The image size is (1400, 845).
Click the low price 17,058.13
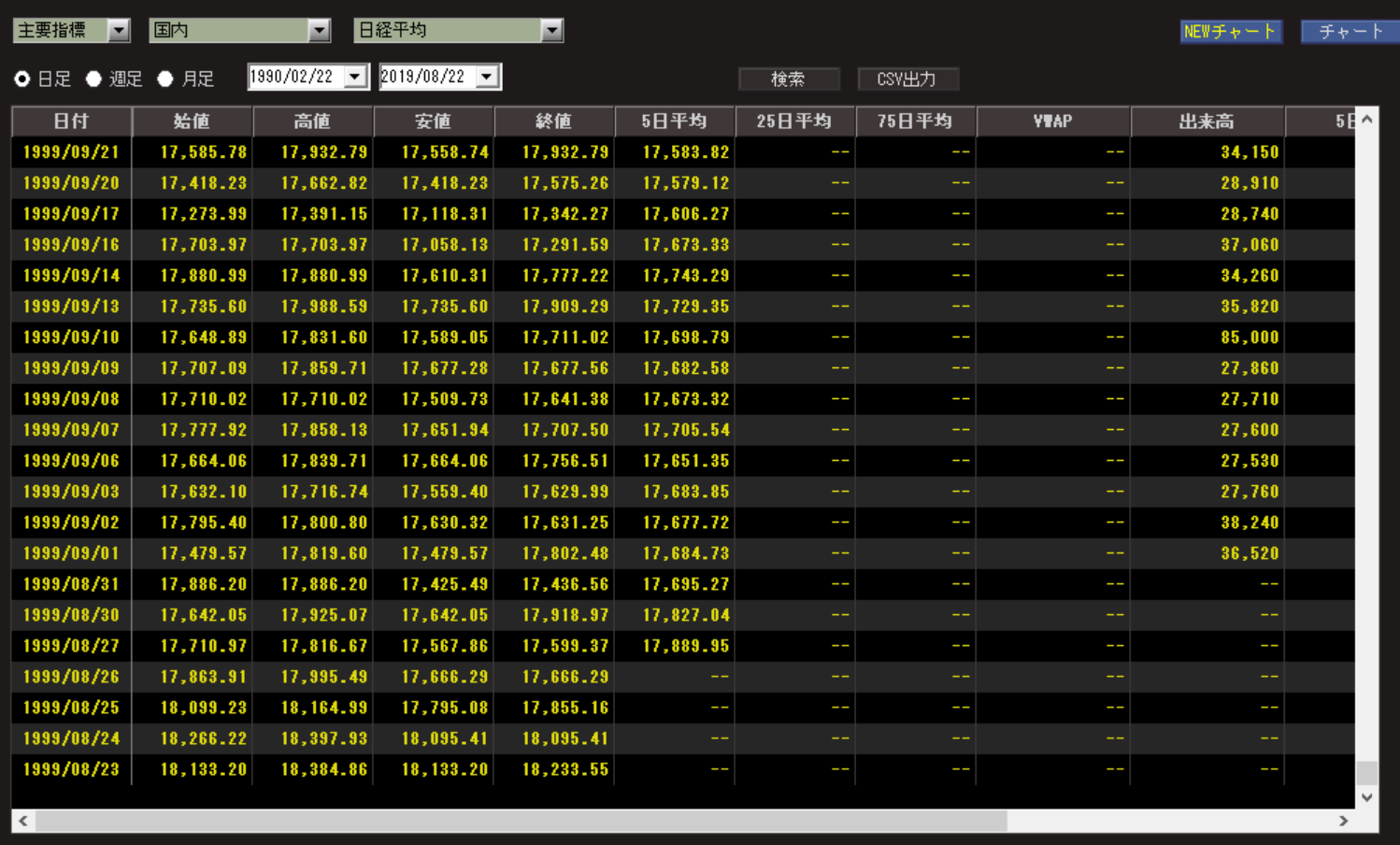445,245
